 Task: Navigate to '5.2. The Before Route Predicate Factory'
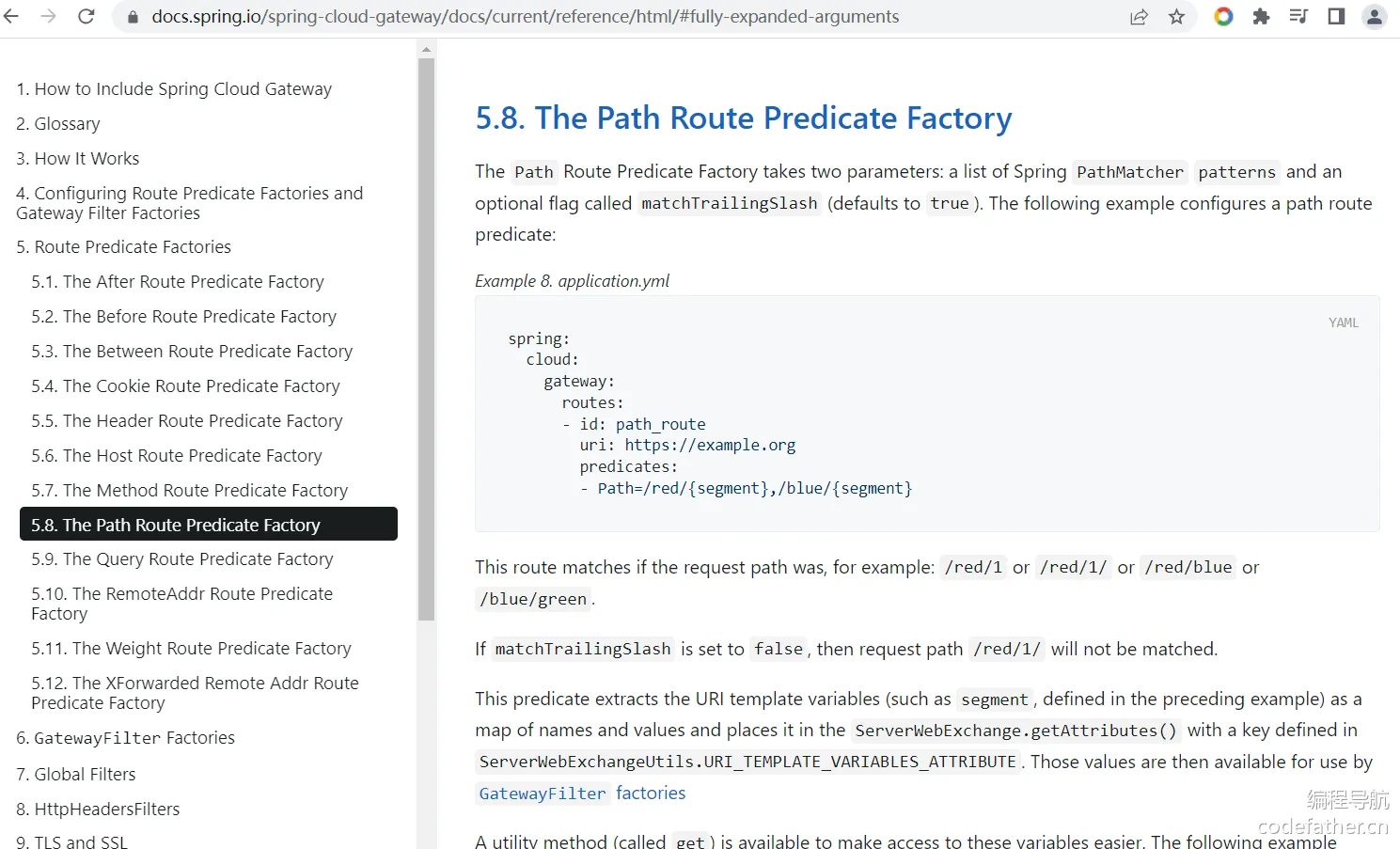click(x=183, y=317)
